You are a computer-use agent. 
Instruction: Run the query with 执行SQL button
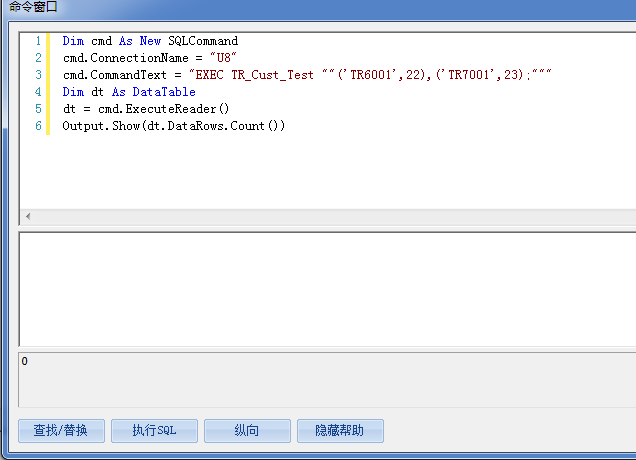(154, 431)
